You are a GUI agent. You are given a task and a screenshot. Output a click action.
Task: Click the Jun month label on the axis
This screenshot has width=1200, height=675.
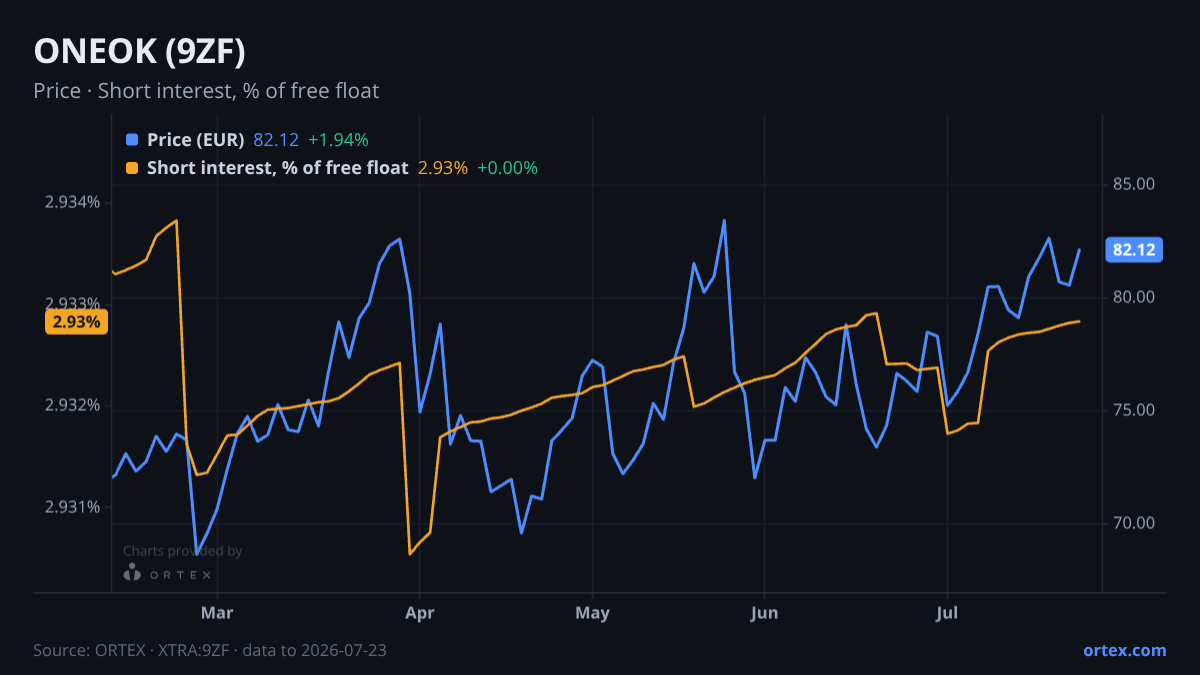764,611
